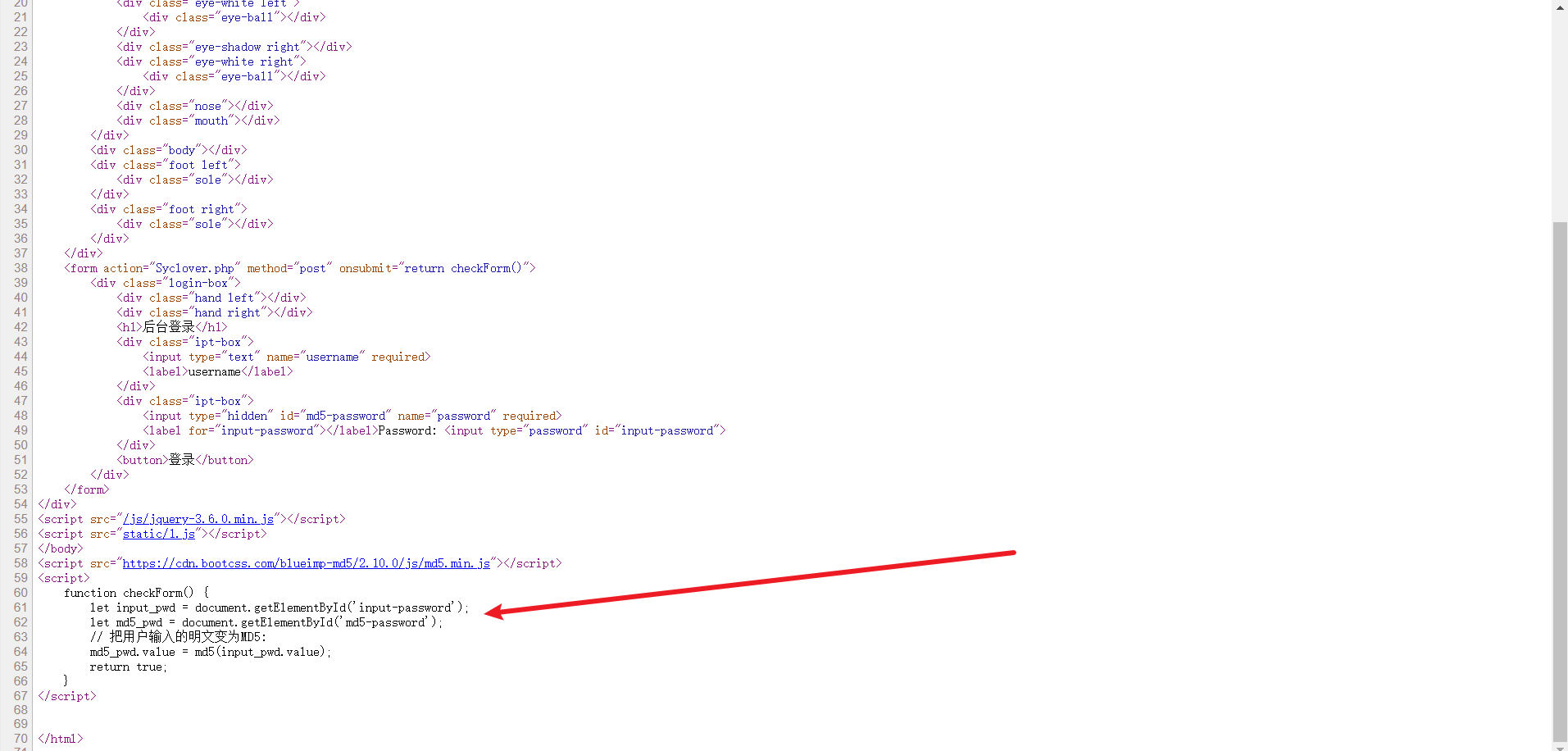Click the "md5_pwd.value = md5(input_pwd.value);" line

[211, 652]
